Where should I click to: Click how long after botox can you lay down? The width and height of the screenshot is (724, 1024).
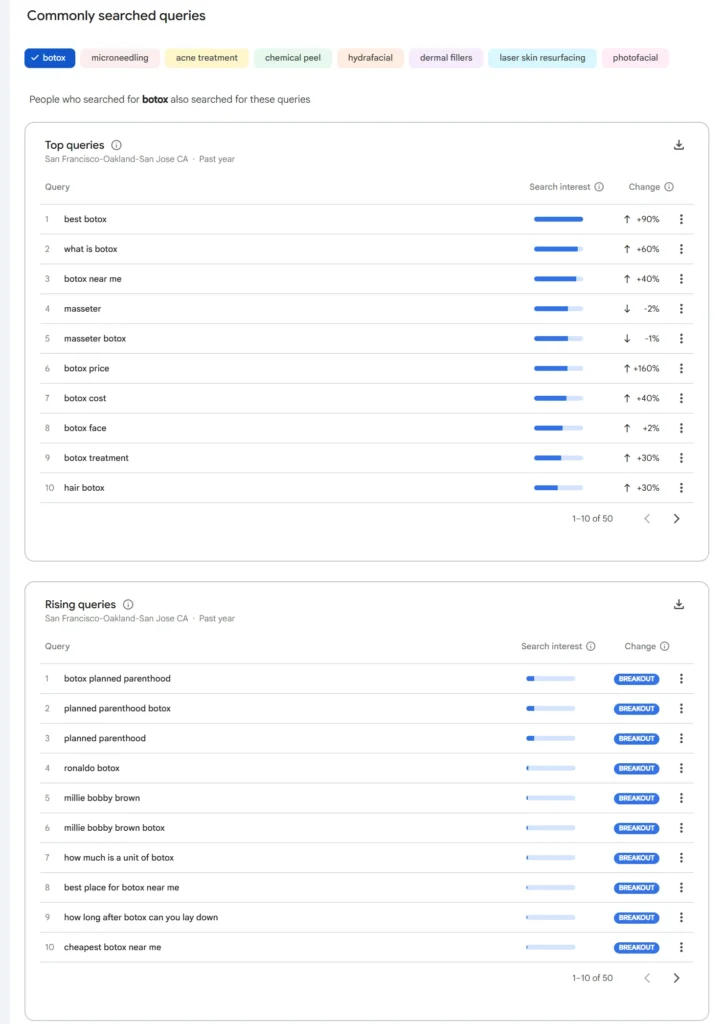coord(141,917)
